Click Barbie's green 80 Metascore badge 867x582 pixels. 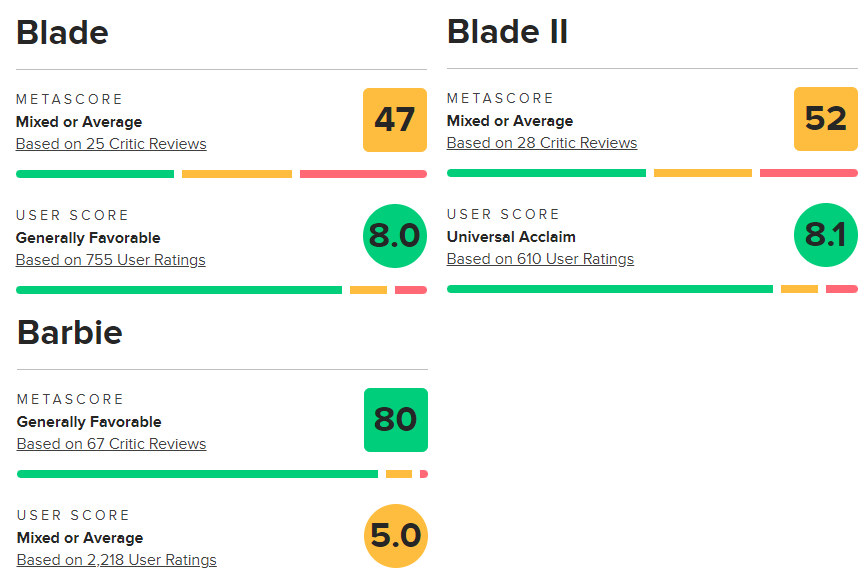pyautogui.click(x=396, y=420)
